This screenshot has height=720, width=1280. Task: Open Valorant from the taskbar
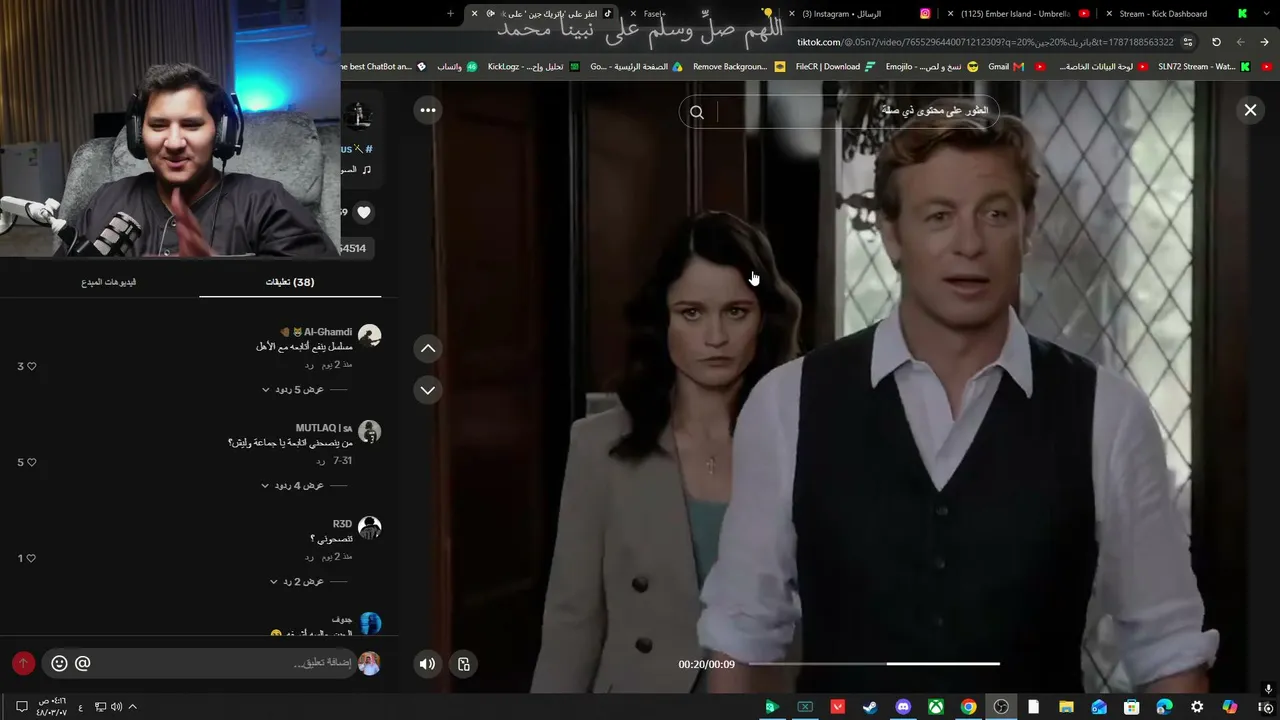point(838,707)
